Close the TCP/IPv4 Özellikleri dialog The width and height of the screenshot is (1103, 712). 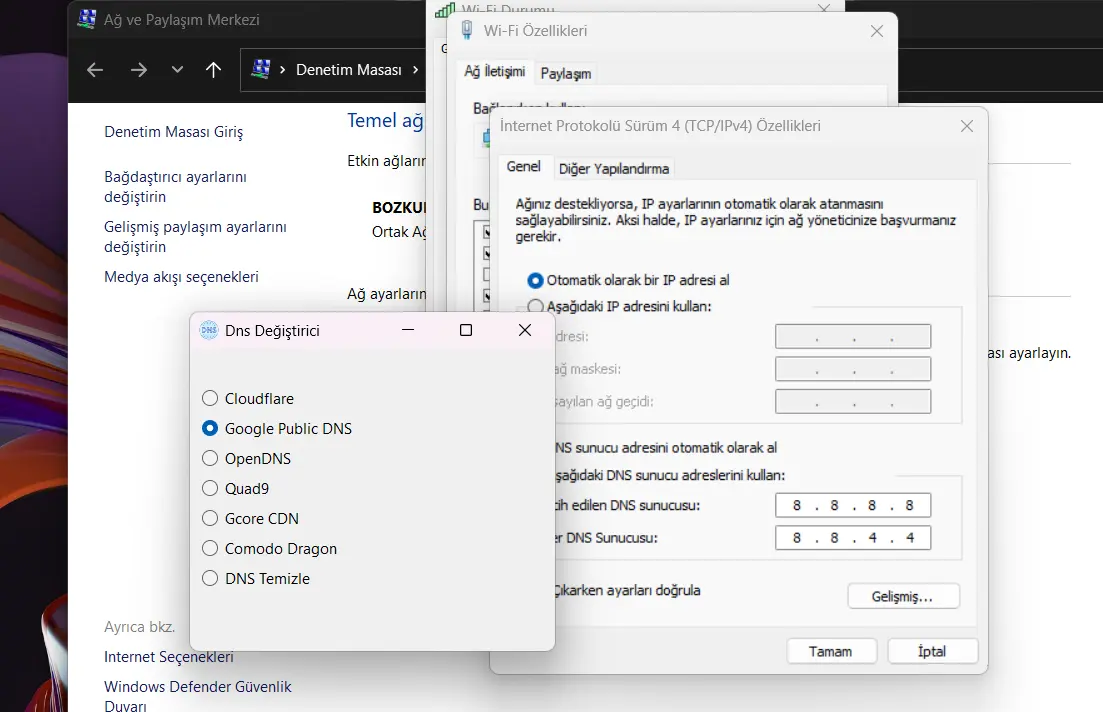tap(967, 126)
